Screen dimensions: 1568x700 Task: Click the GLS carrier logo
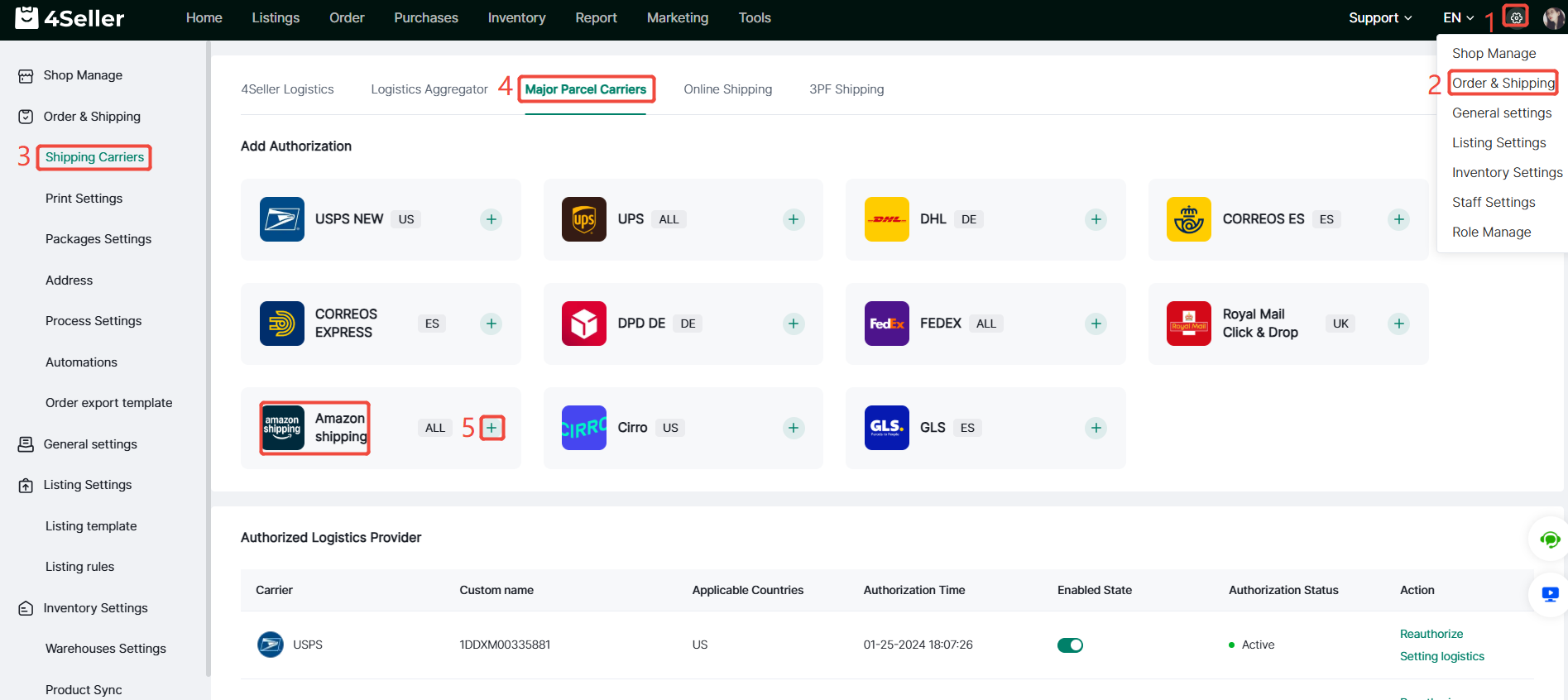pyautogui.click(x=887, y=428)
